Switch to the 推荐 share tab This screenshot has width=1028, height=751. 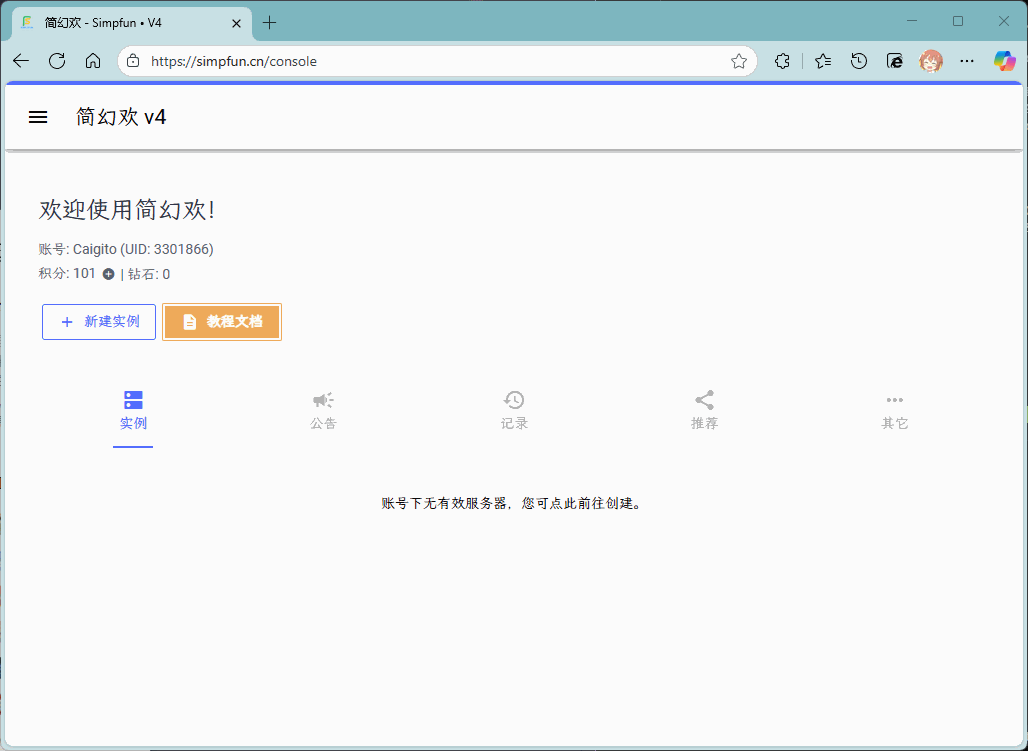[704, 411]
